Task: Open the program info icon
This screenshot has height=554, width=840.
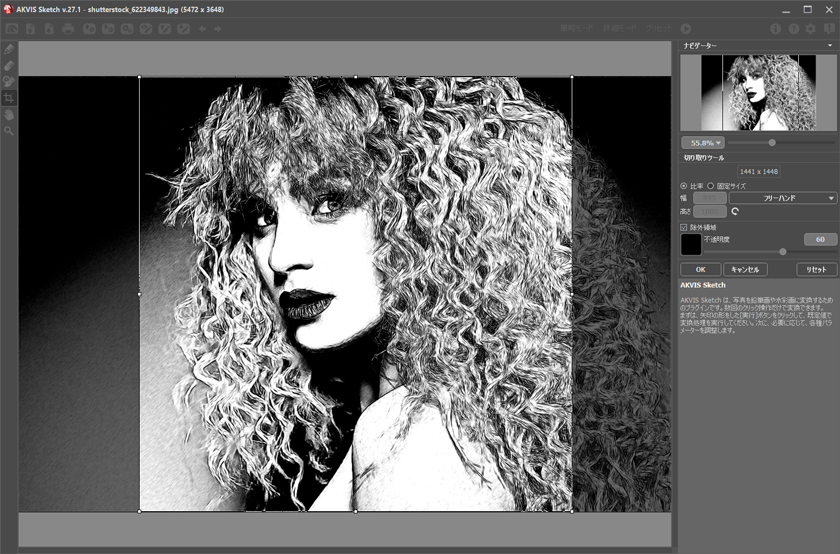Action: click(775, 29)
